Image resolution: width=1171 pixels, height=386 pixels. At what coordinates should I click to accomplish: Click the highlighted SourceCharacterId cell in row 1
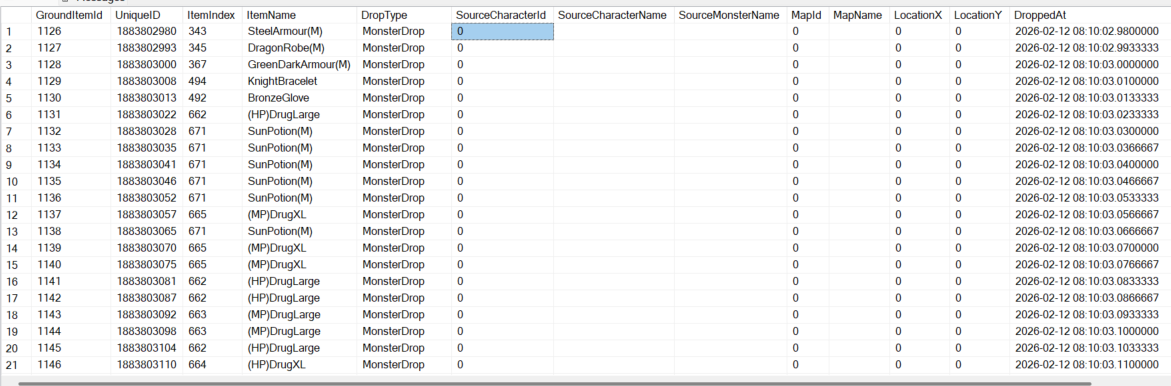point(502,31)
